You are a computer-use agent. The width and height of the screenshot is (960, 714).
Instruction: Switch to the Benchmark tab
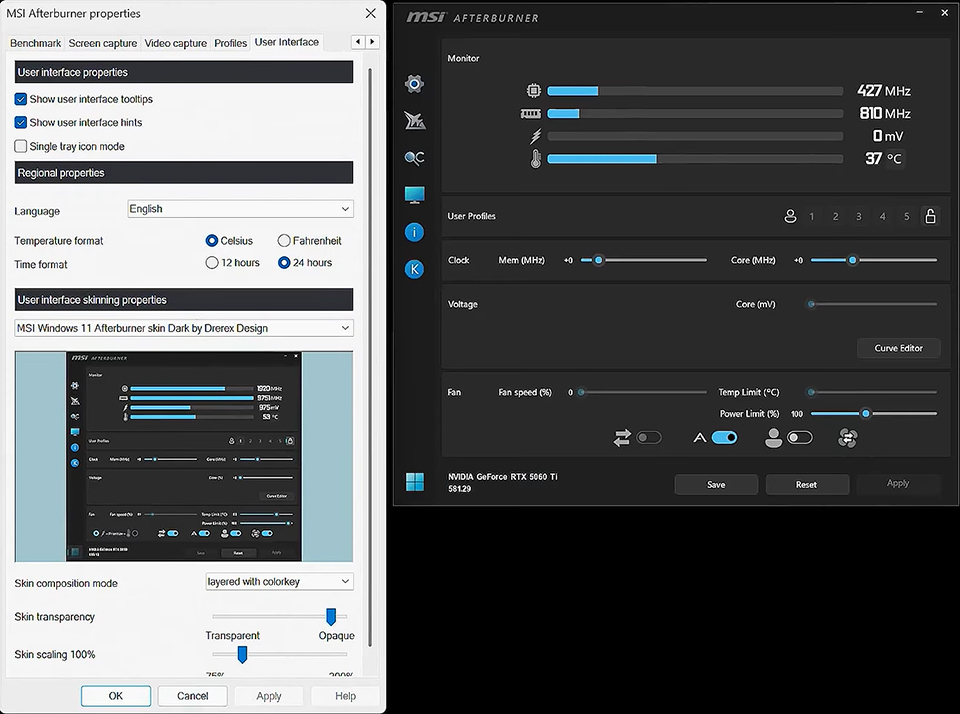tap(35, 43)
